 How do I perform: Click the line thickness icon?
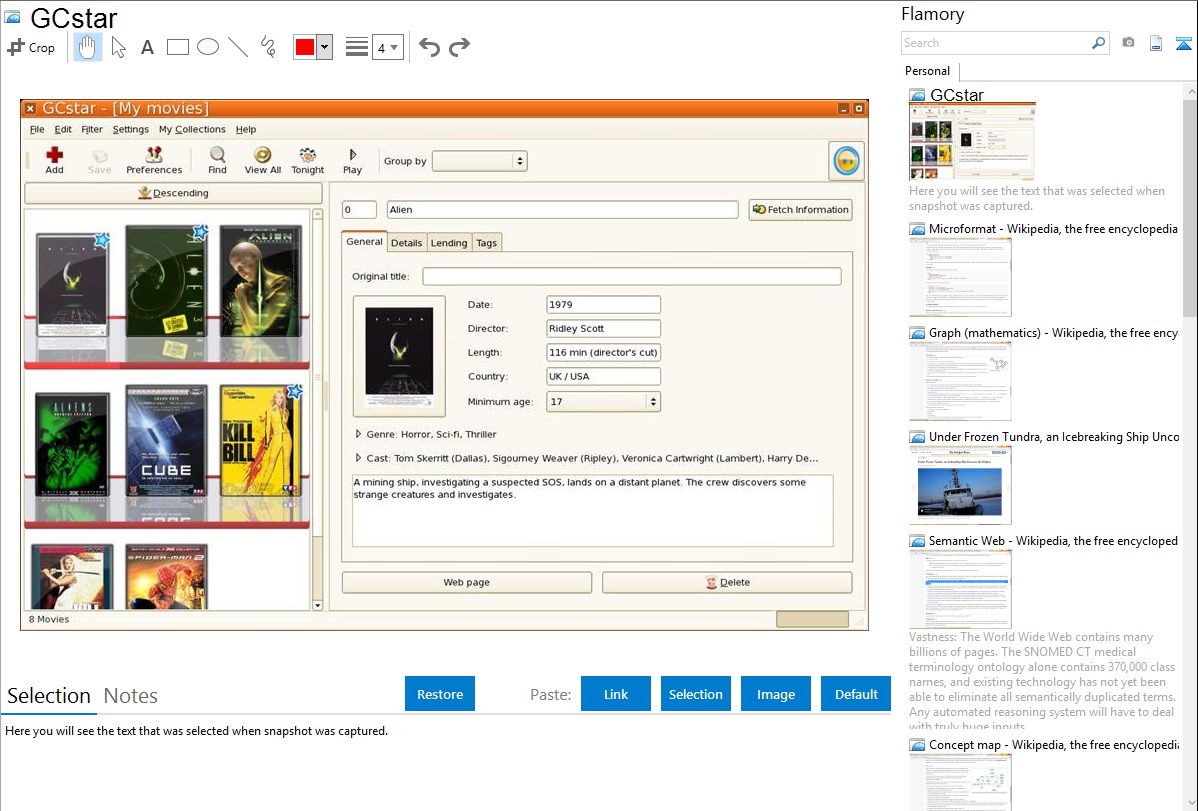356,47
